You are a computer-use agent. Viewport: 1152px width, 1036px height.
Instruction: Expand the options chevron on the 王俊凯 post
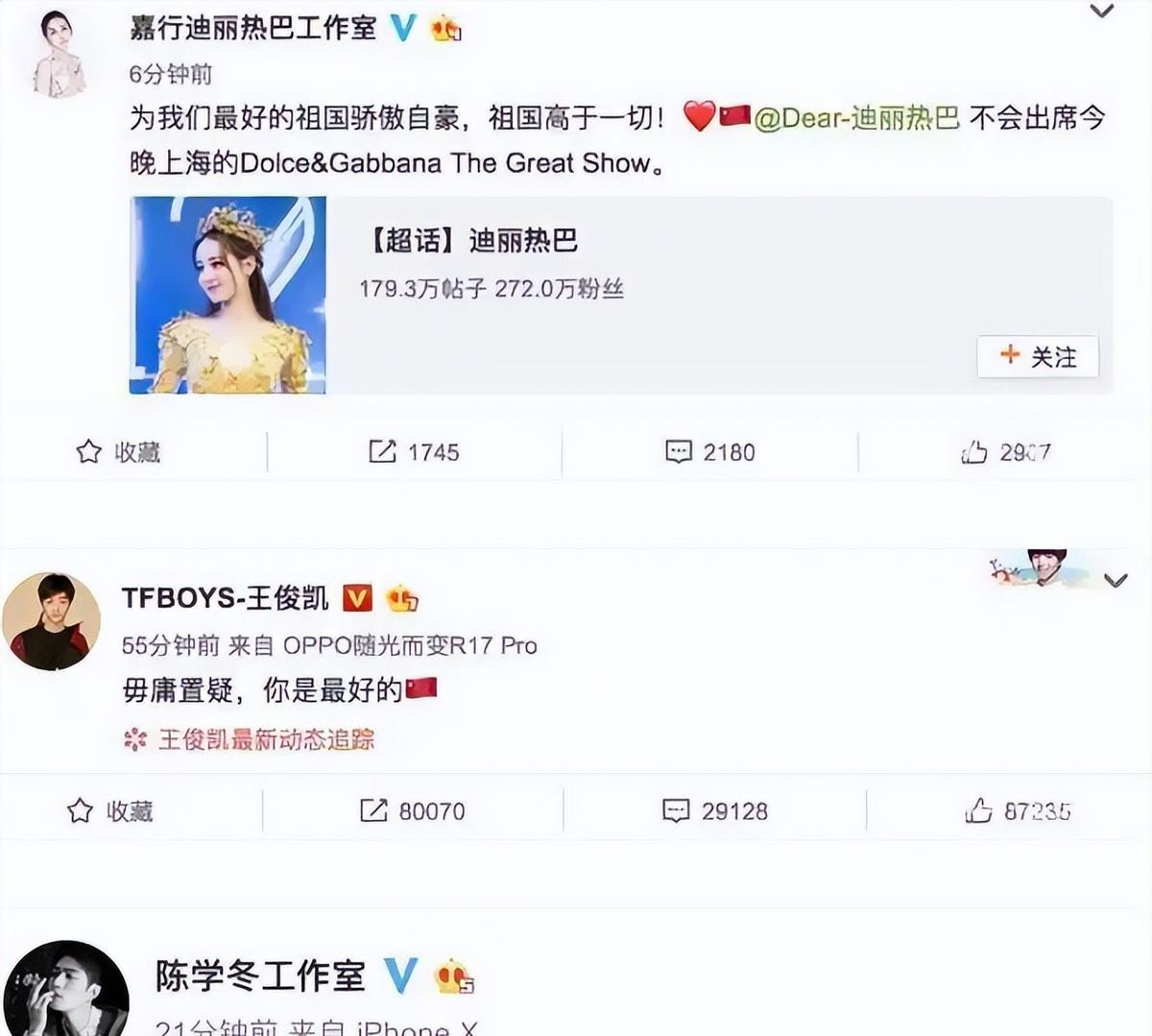(1116, 581)
